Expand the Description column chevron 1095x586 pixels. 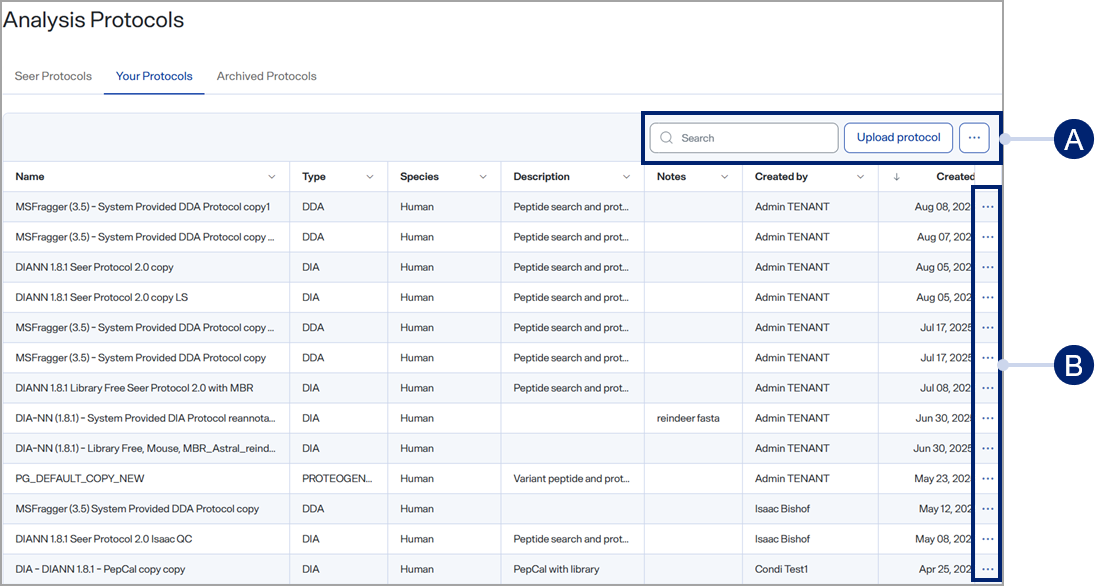(x=626, y=177)
